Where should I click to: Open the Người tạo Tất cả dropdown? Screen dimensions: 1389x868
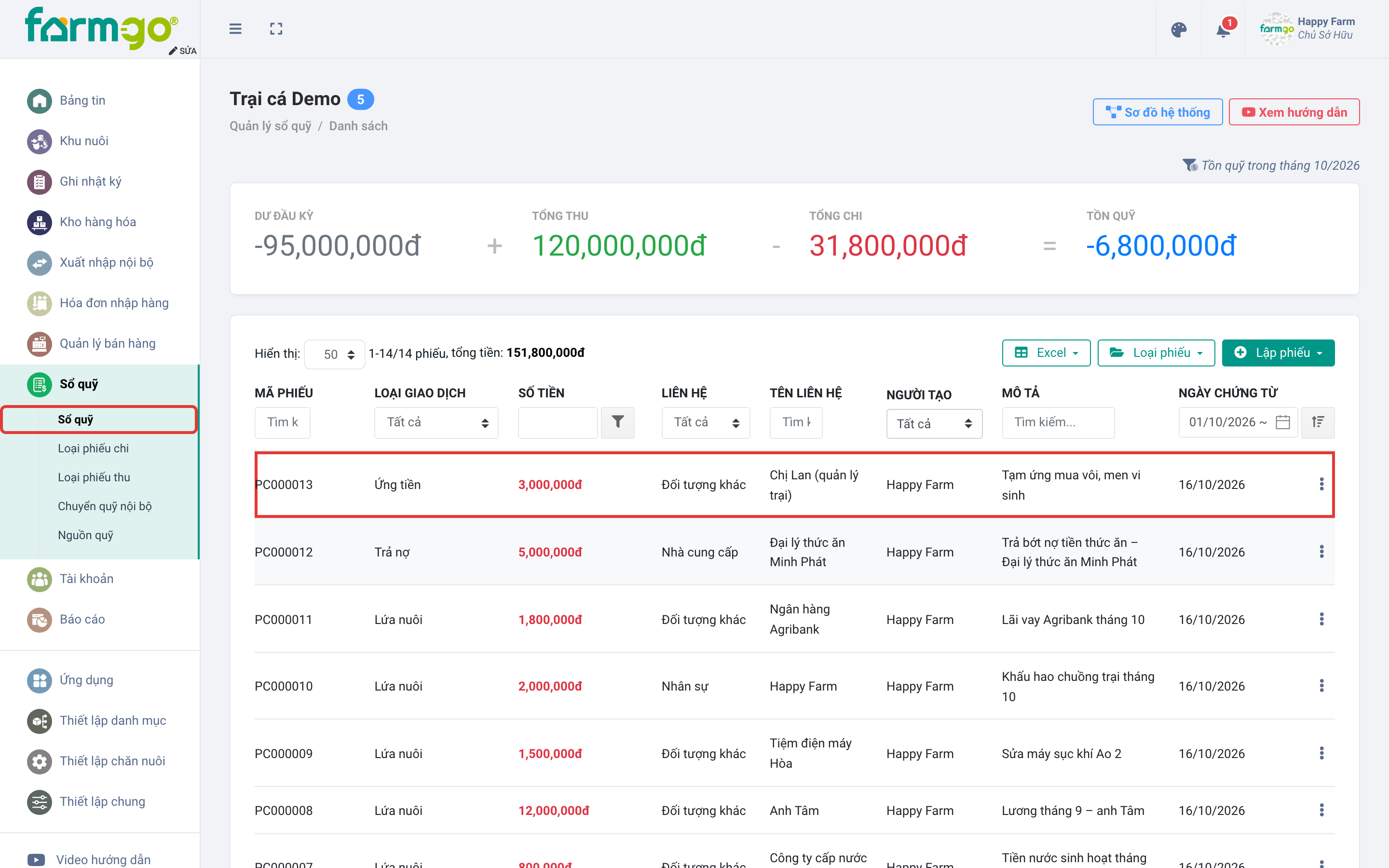point(934,424)
